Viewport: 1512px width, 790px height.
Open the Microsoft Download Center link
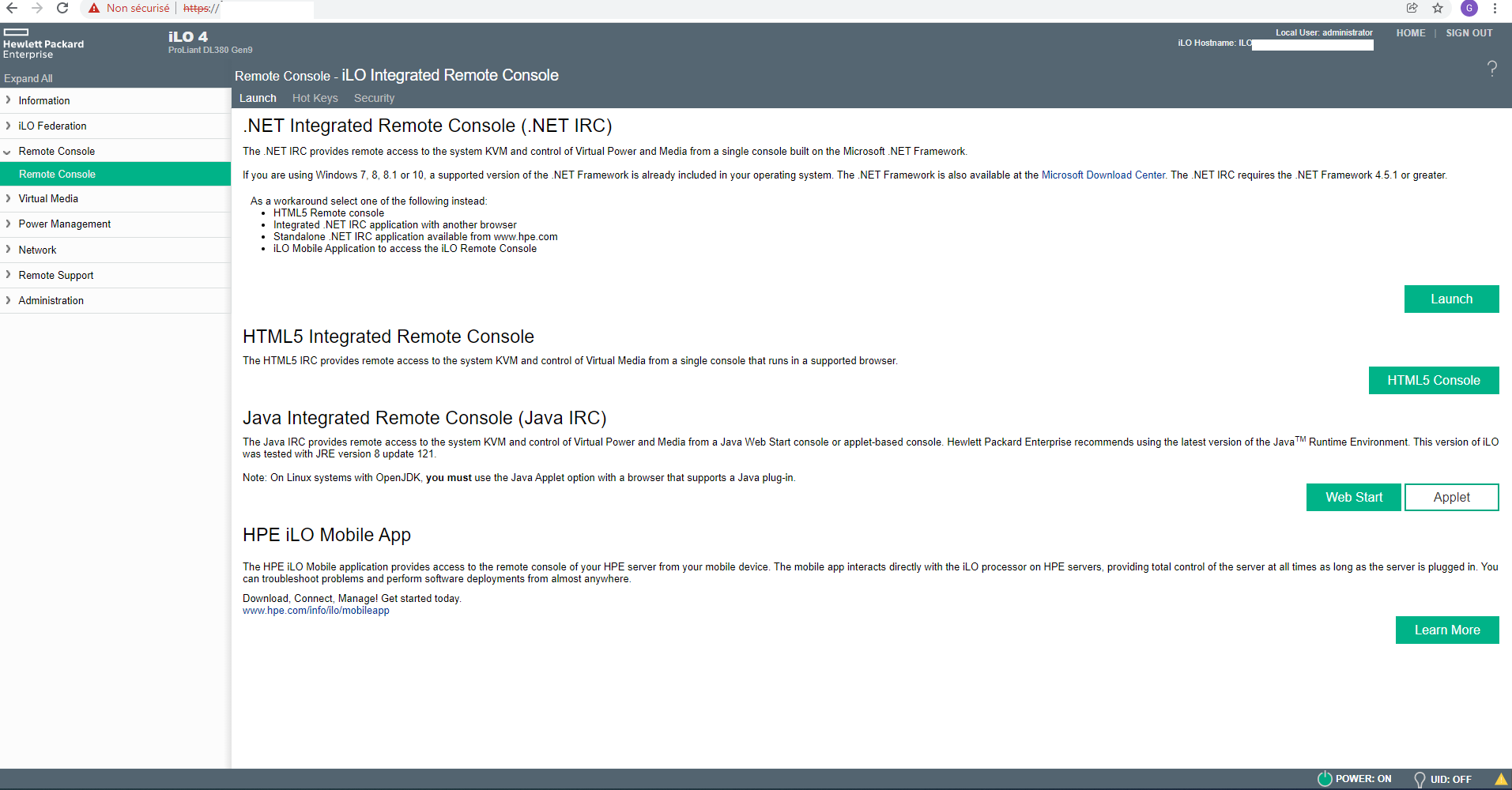[1103, 175]
